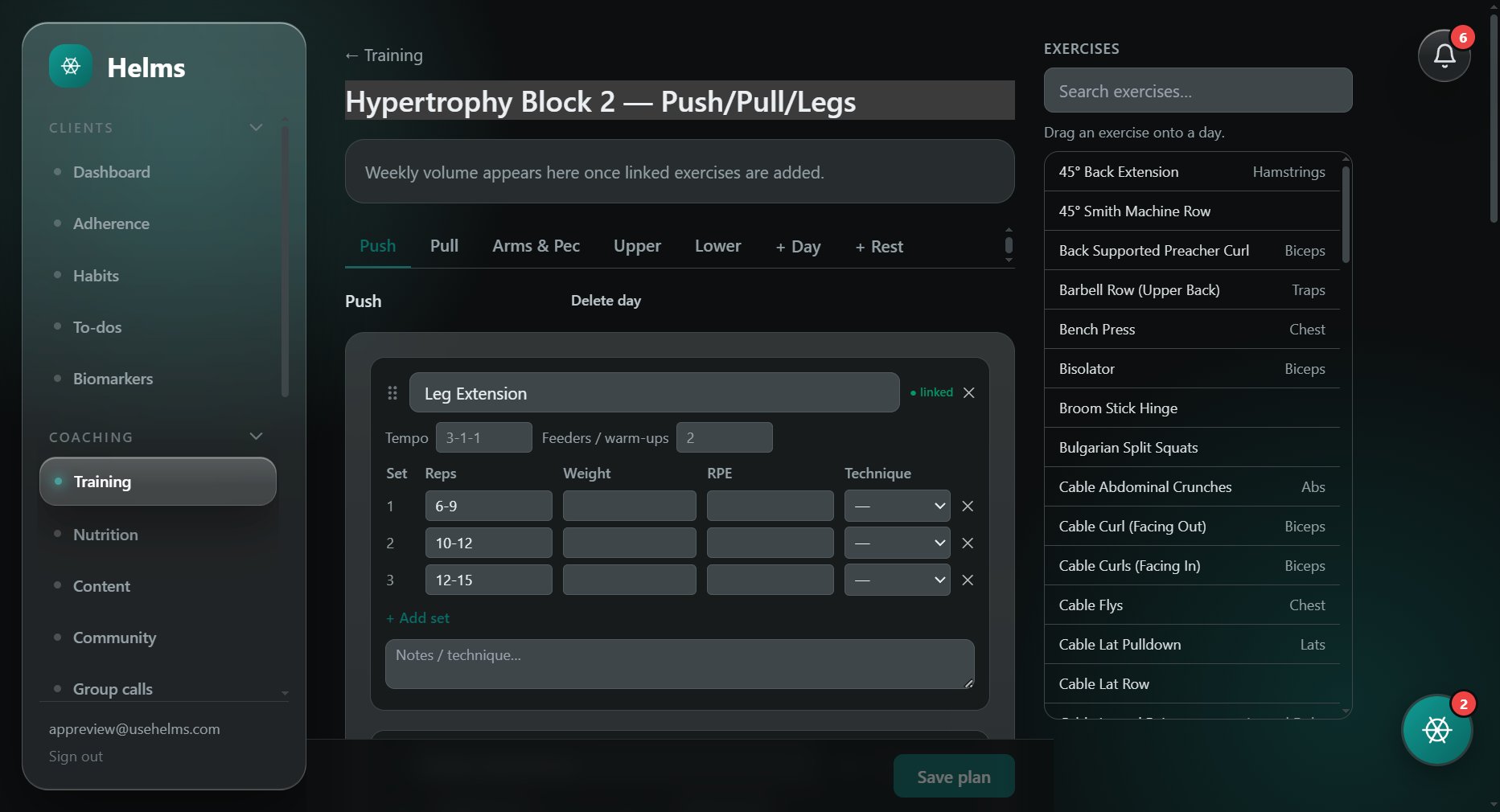Add a set with + Add set
This screenshot has height=812, width=1500.
[417, 617]
